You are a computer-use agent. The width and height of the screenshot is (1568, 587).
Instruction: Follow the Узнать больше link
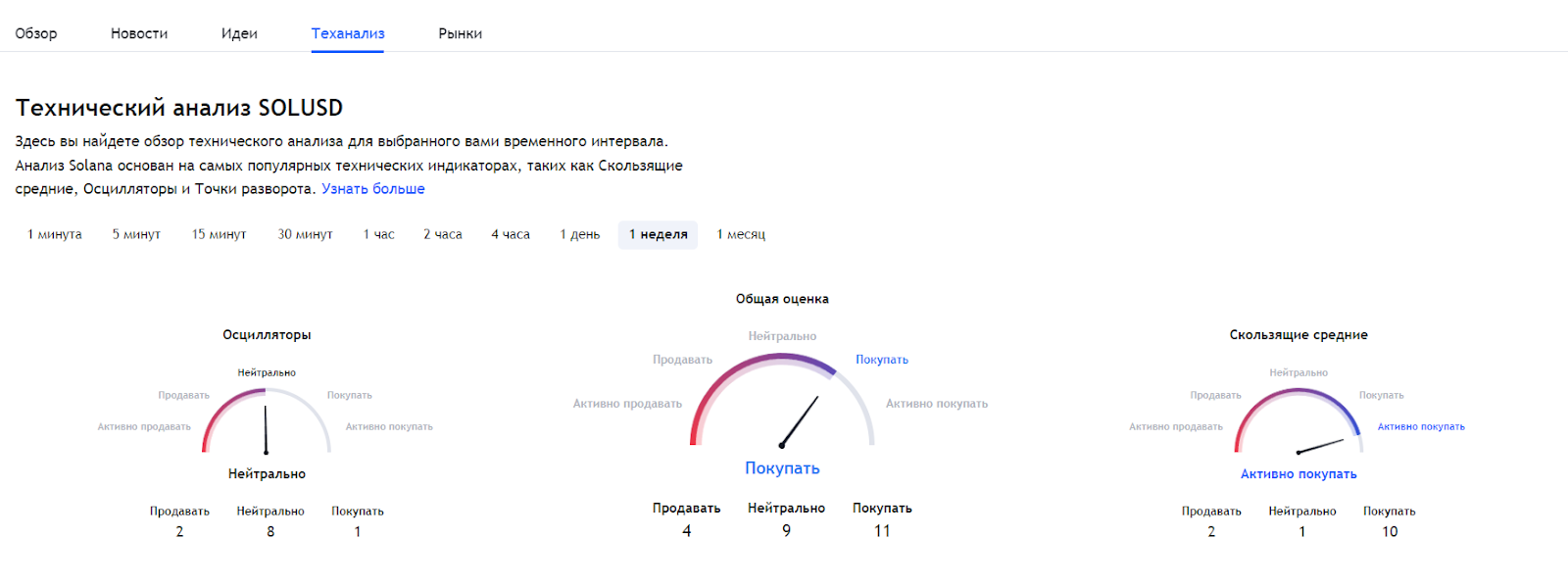click(x=373, y=189)
